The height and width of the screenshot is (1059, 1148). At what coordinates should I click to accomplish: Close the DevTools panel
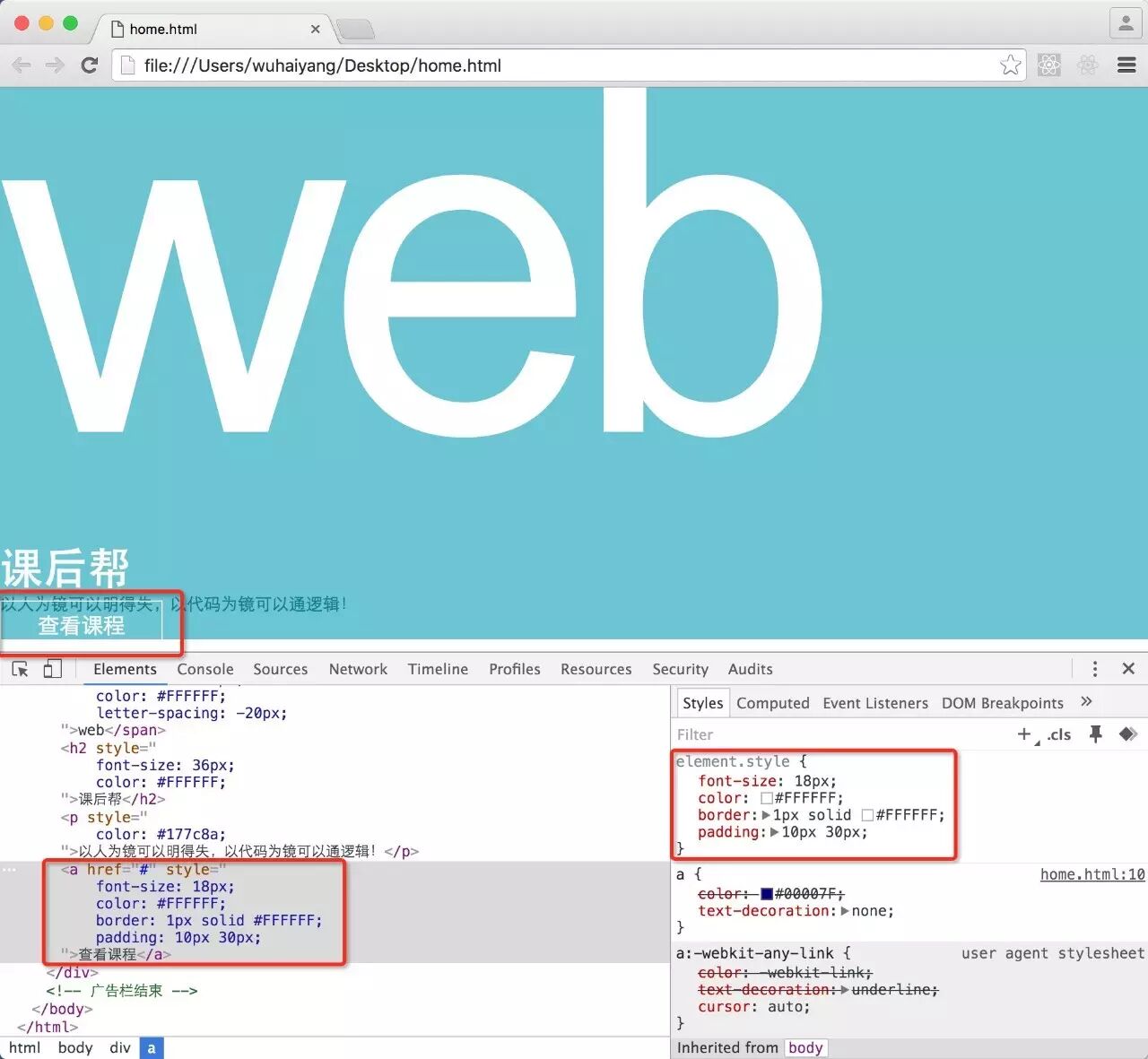point(1128,669)
